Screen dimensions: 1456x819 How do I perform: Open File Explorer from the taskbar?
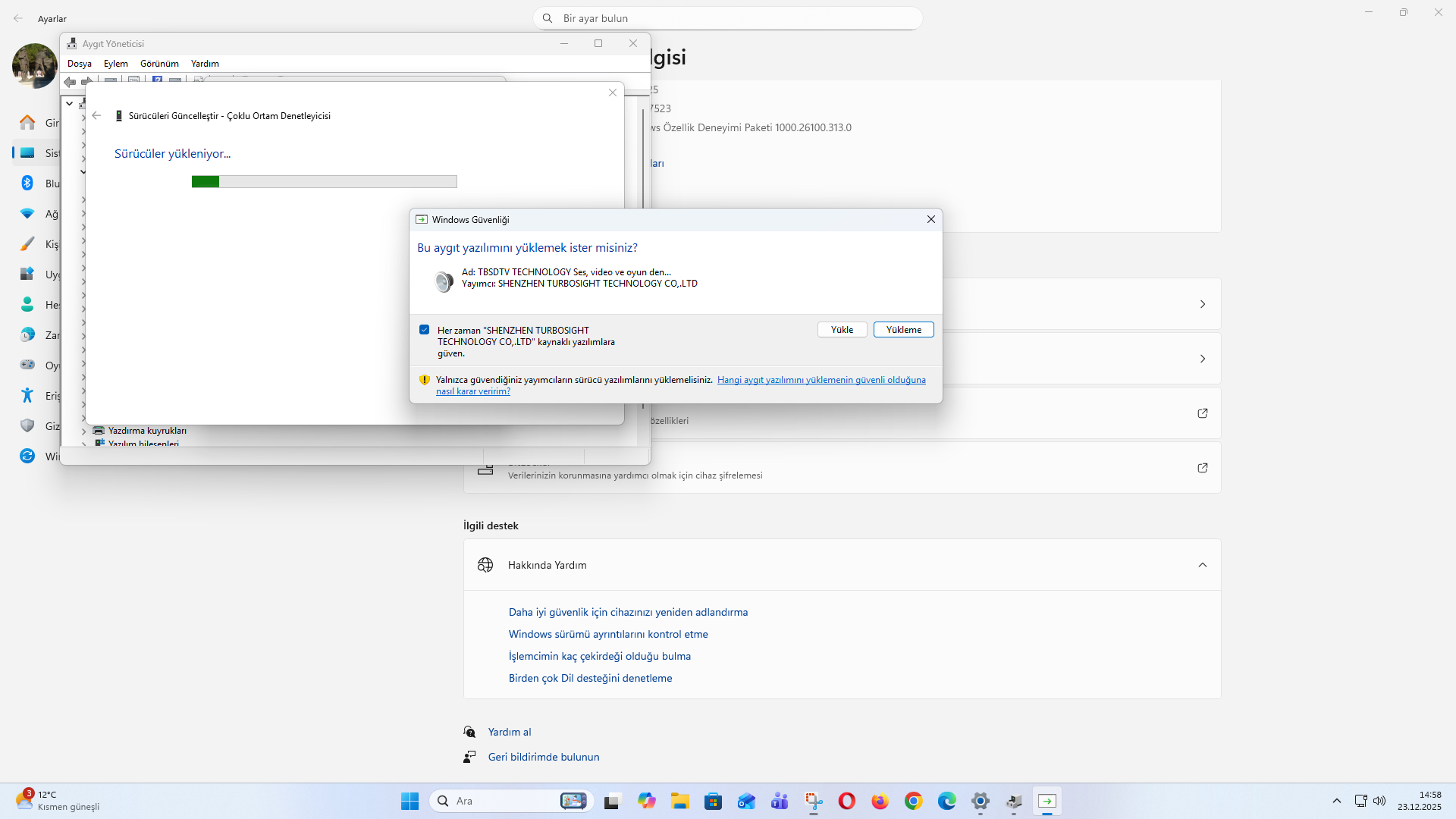[x=679, y=801]
